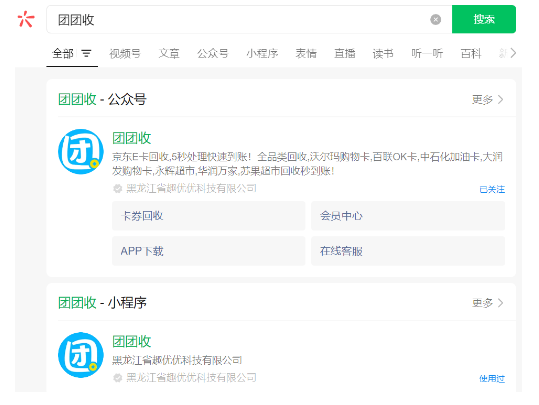Click the APP下载 menu entry
The image size is (539, 405).
pos(208,251)
